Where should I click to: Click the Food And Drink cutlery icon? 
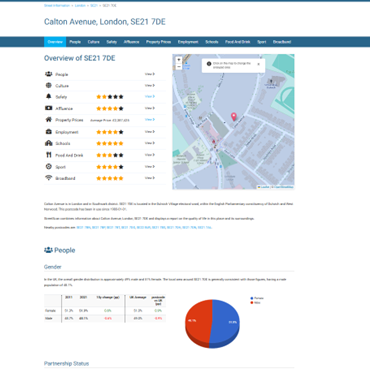(49, 155)
